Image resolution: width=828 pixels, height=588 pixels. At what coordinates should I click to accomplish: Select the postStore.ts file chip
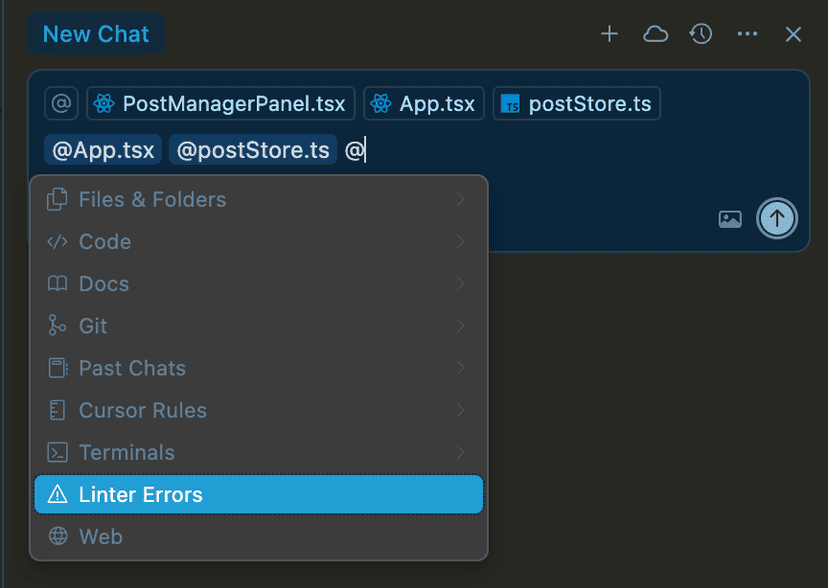[577, 103]
